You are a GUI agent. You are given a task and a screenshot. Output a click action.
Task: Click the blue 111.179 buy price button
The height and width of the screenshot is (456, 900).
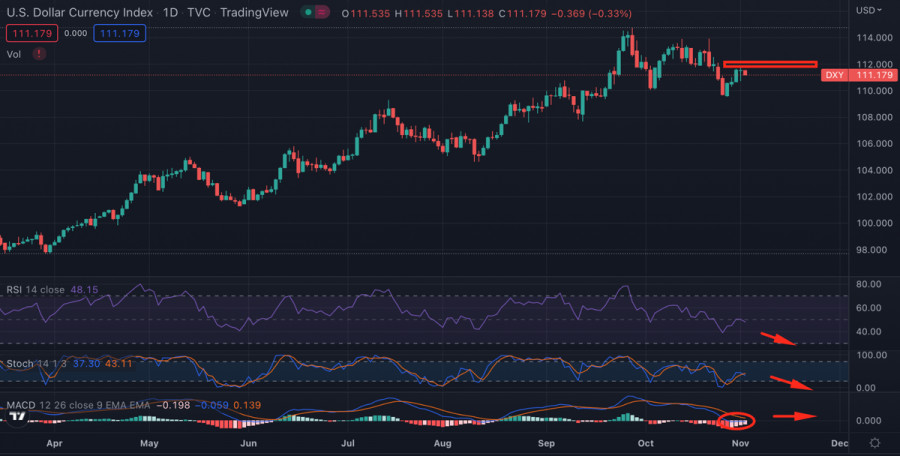point(120,33)
